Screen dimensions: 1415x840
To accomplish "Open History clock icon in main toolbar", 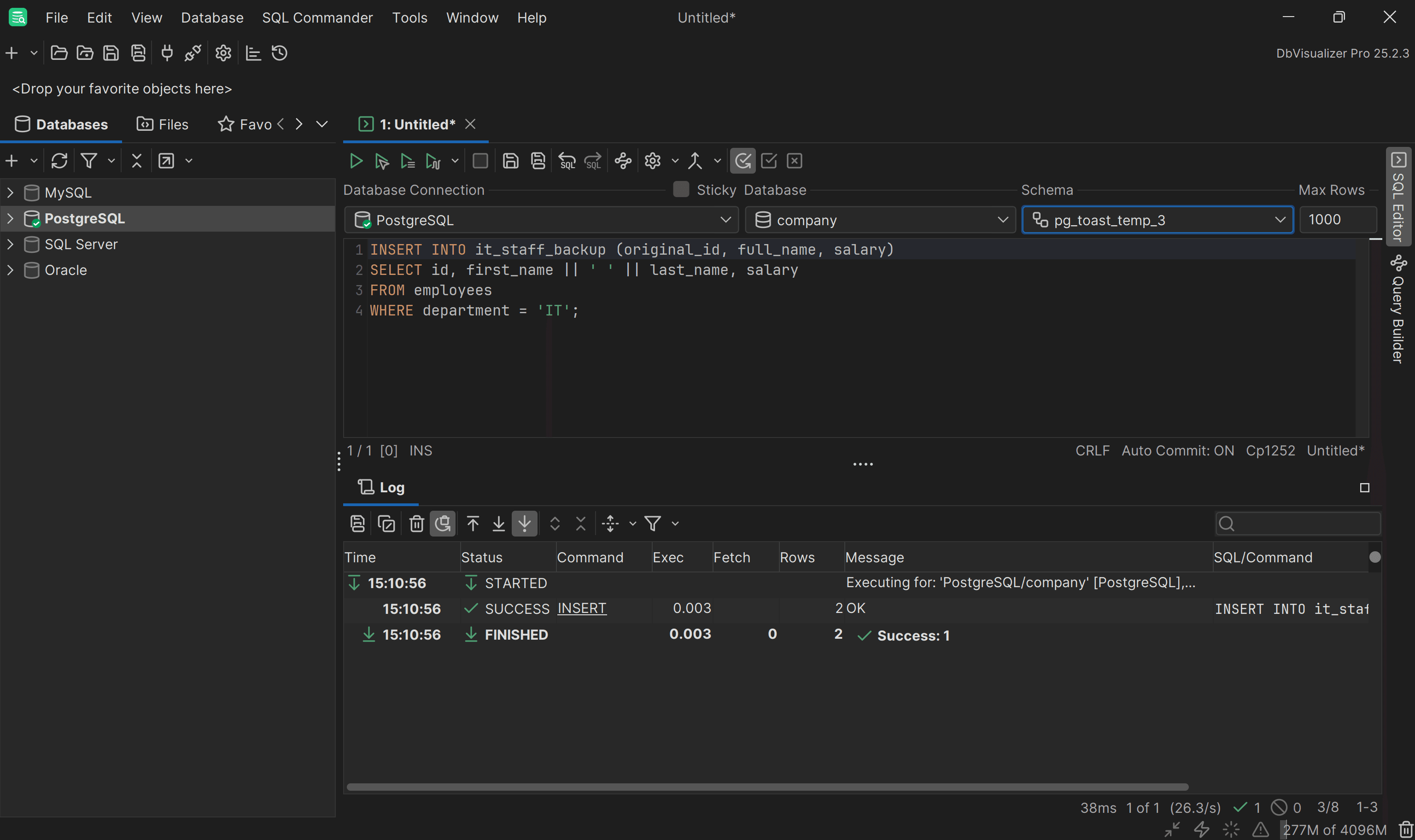I will 279,53.
